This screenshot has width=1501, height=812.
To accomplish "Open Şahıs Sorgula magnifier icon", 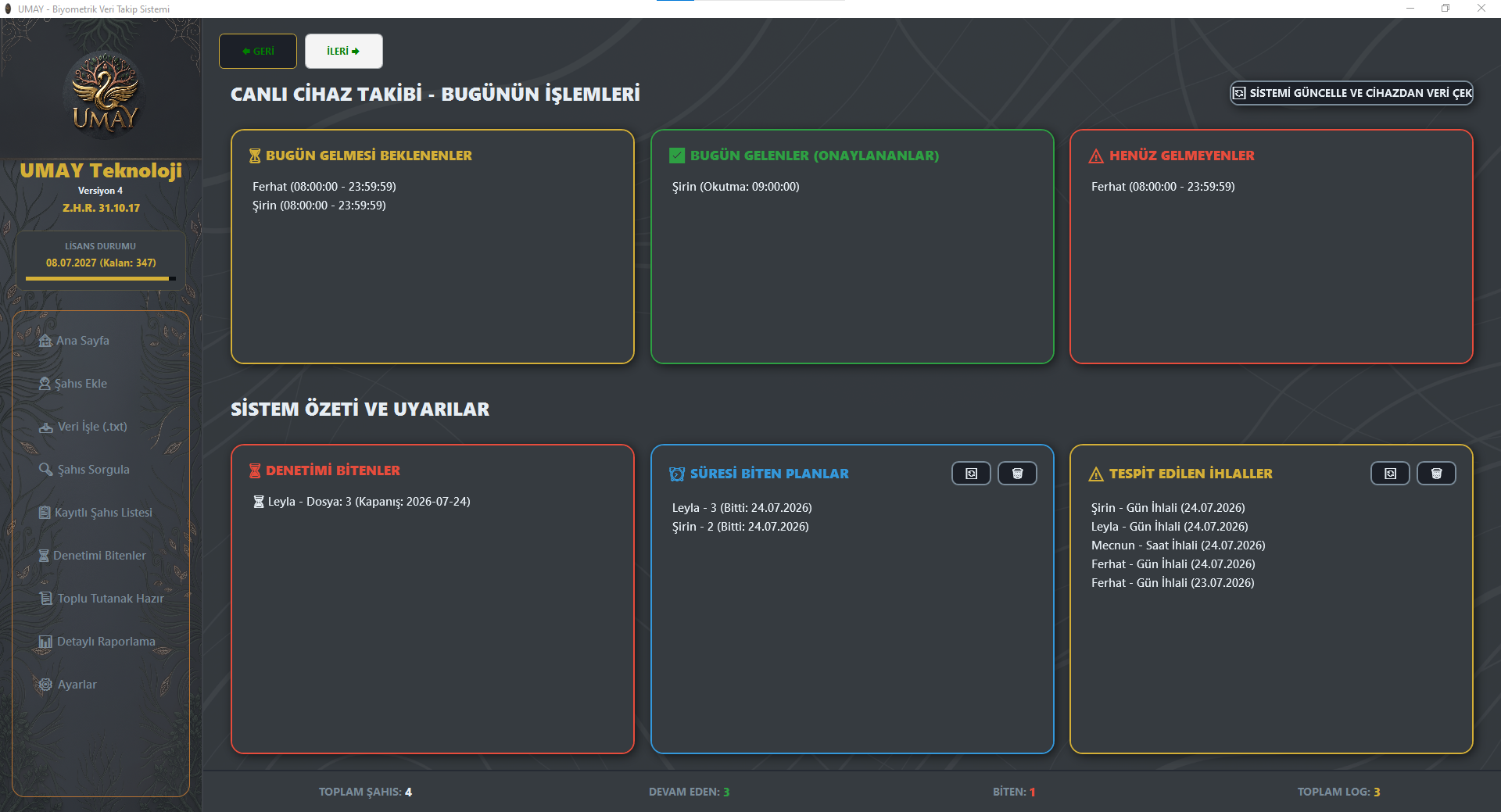I will coord(45,470).
